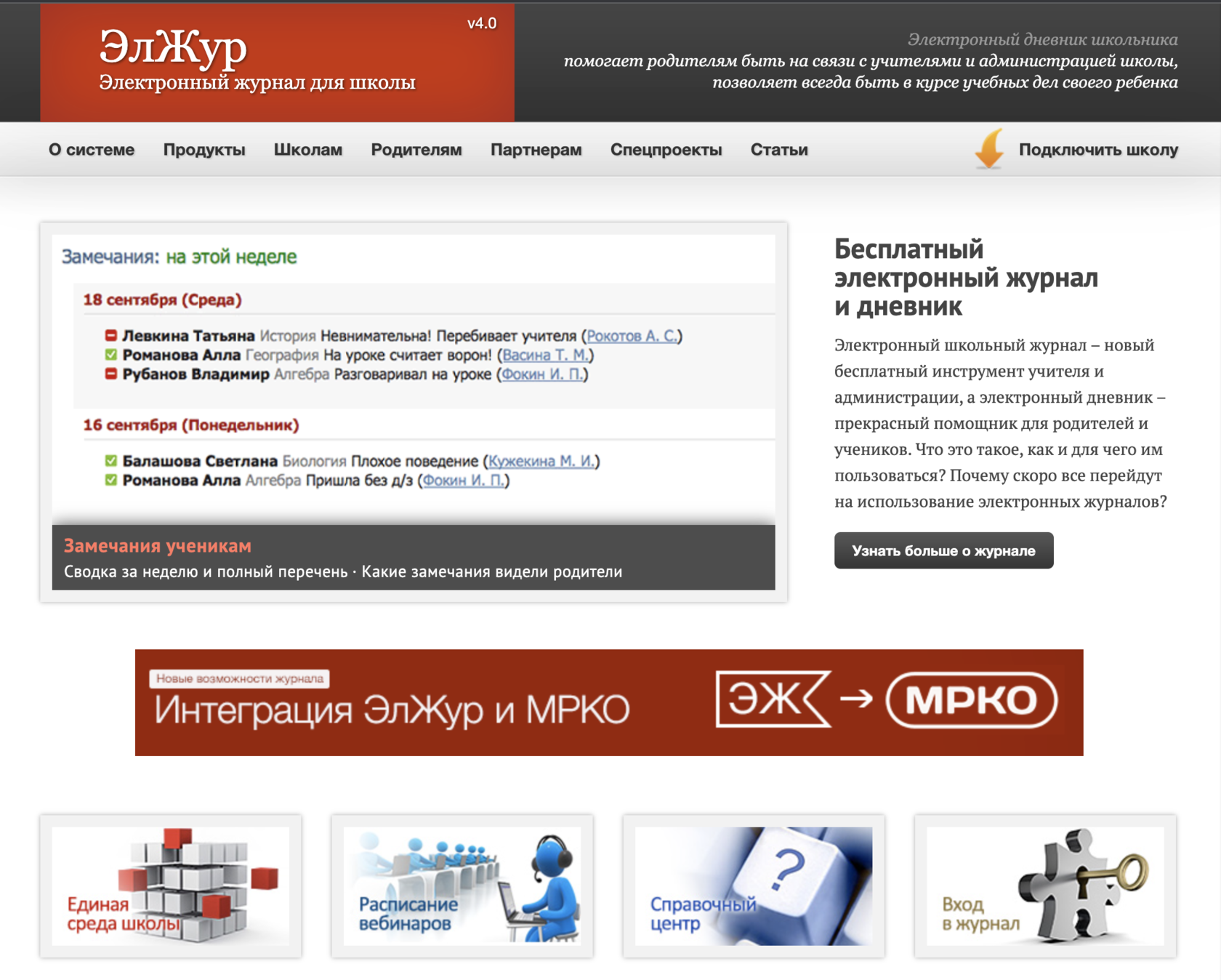Click the red minus icon next to Левкина Татьяна

point(110,335)
